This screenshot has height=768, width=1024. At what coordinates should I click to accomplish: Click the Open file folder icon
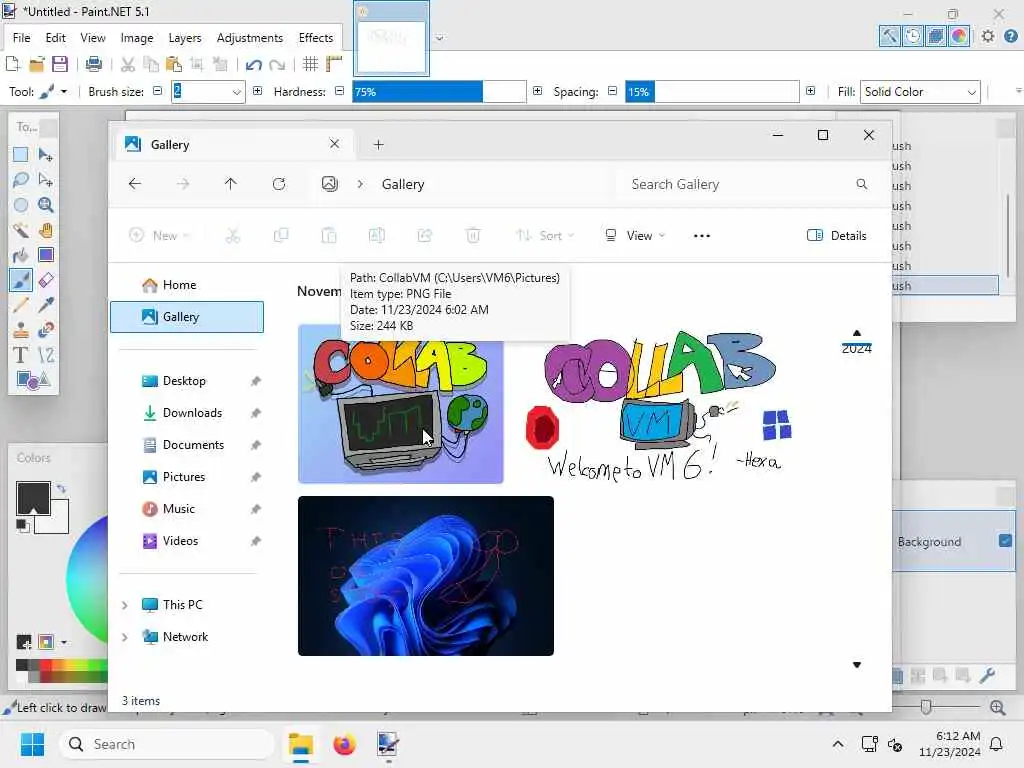(37, 64)
